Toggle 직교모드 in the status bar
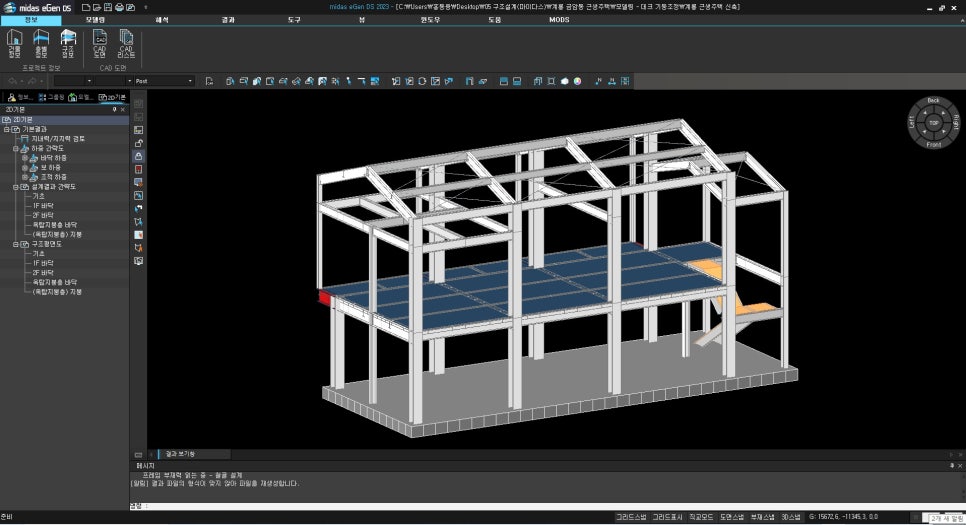Viewport: 966px width, 525px height. click(700, 517)
